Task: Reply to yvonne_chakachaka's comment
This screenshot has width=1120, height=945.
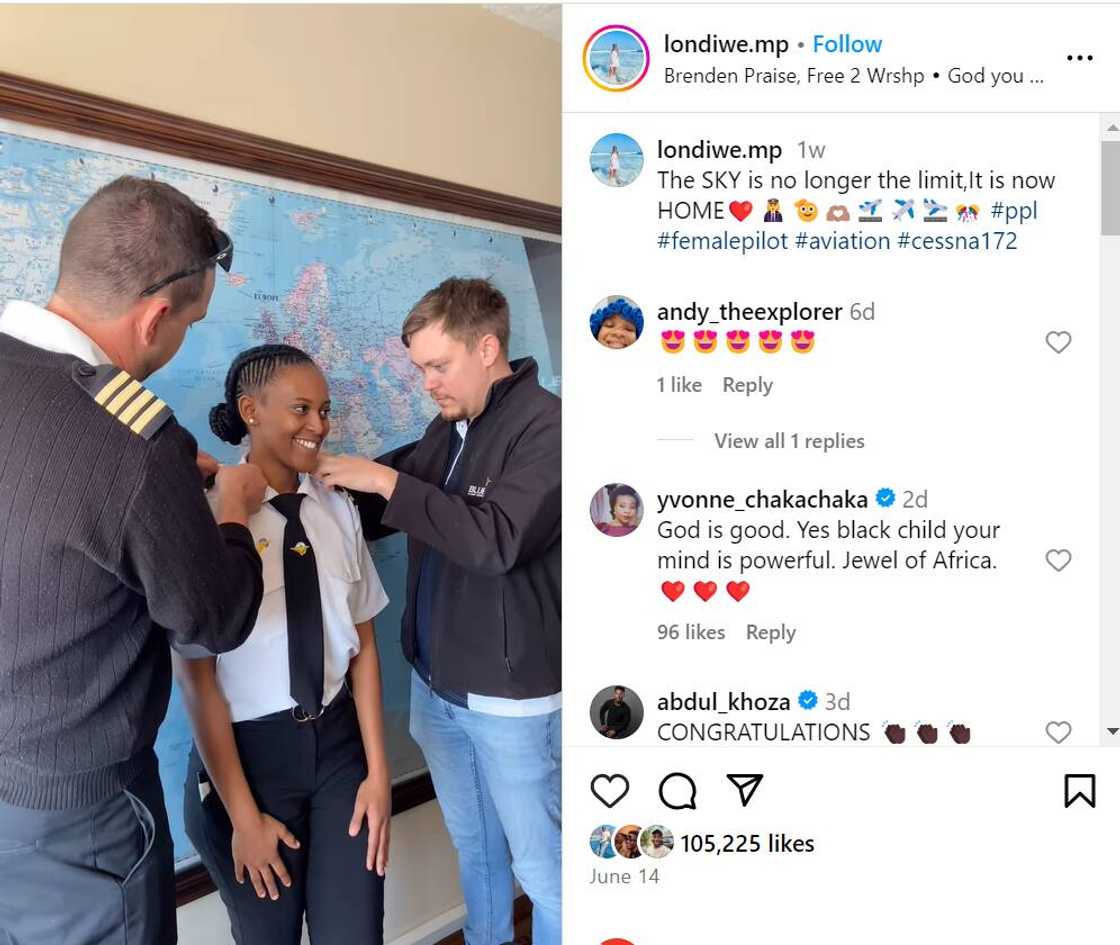Action: [x=770, y=632]
